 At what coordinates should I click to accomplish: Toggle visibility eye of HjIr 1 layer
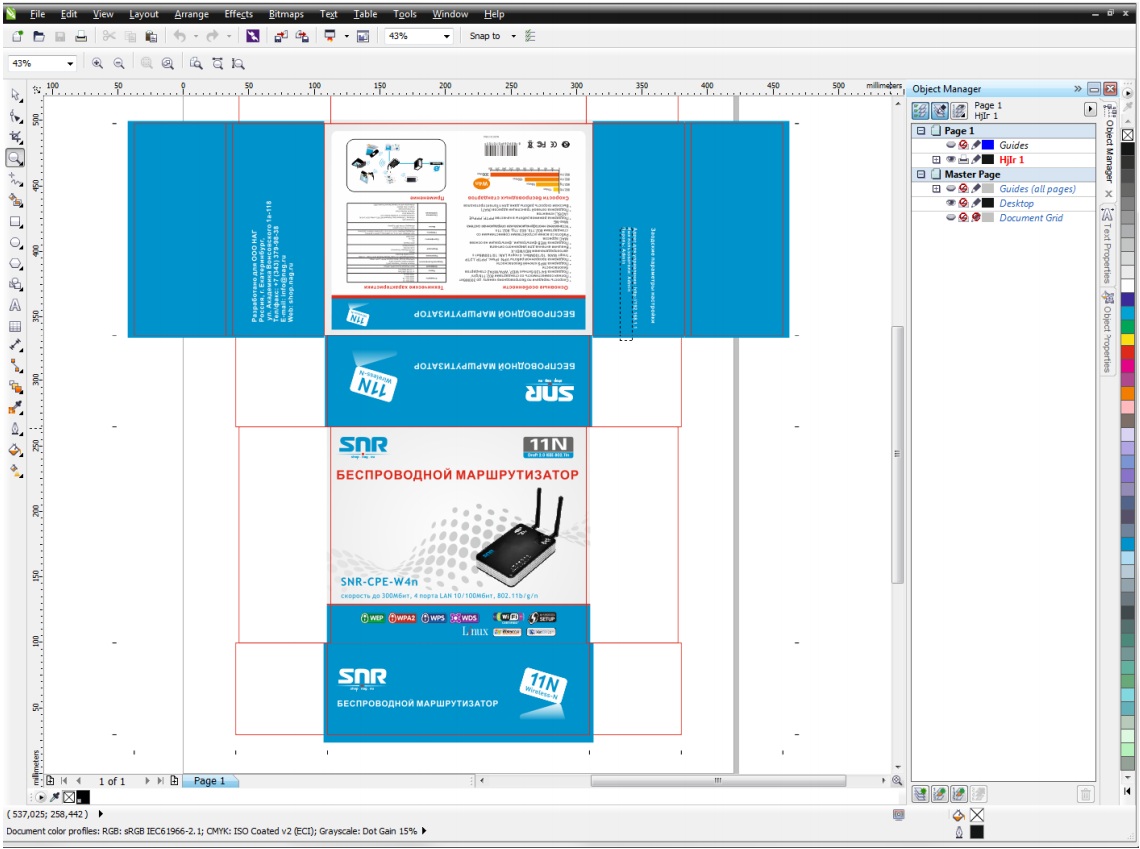coord(951,160)
